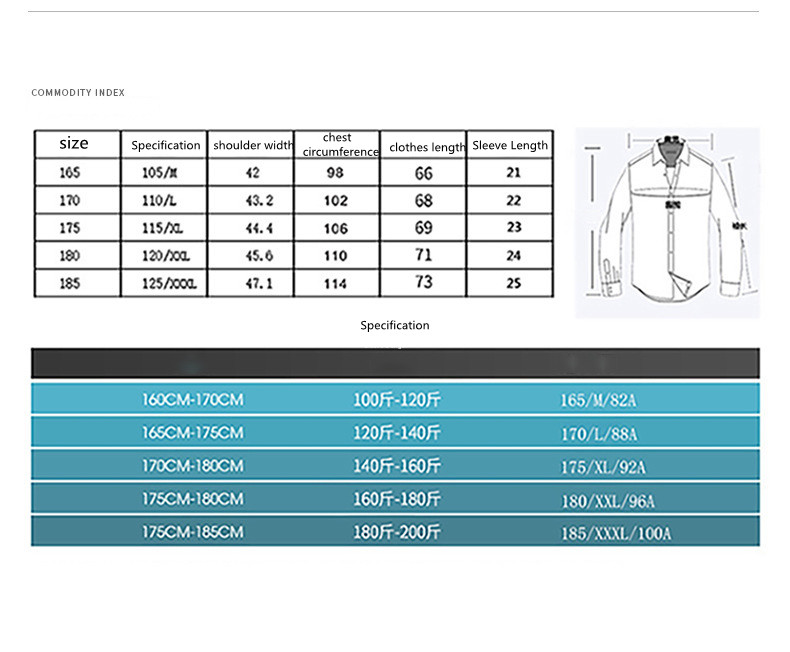Image resolution: width=790 pixels, height=652 pixels.
Task: Click the sleeve length value 25
Action: click(x=514, y=284)
